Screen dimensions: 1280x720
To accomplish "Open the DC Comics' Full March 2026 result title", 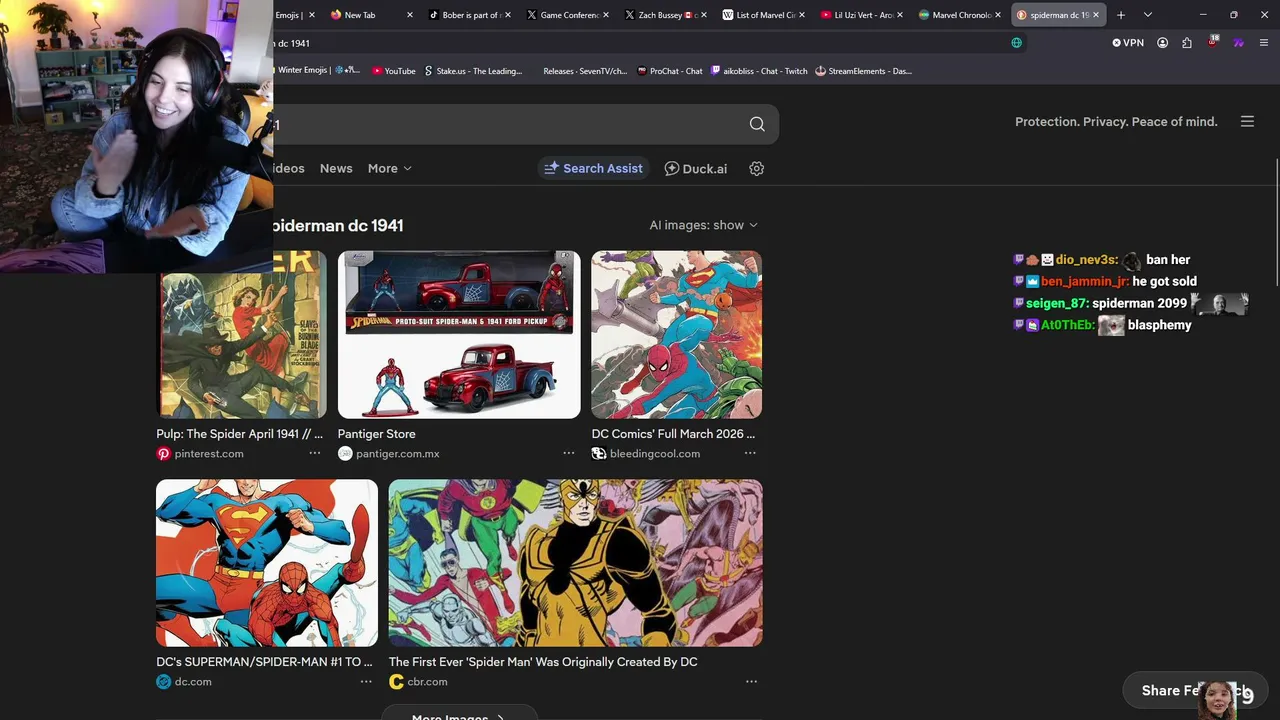I will coord(673,434).
